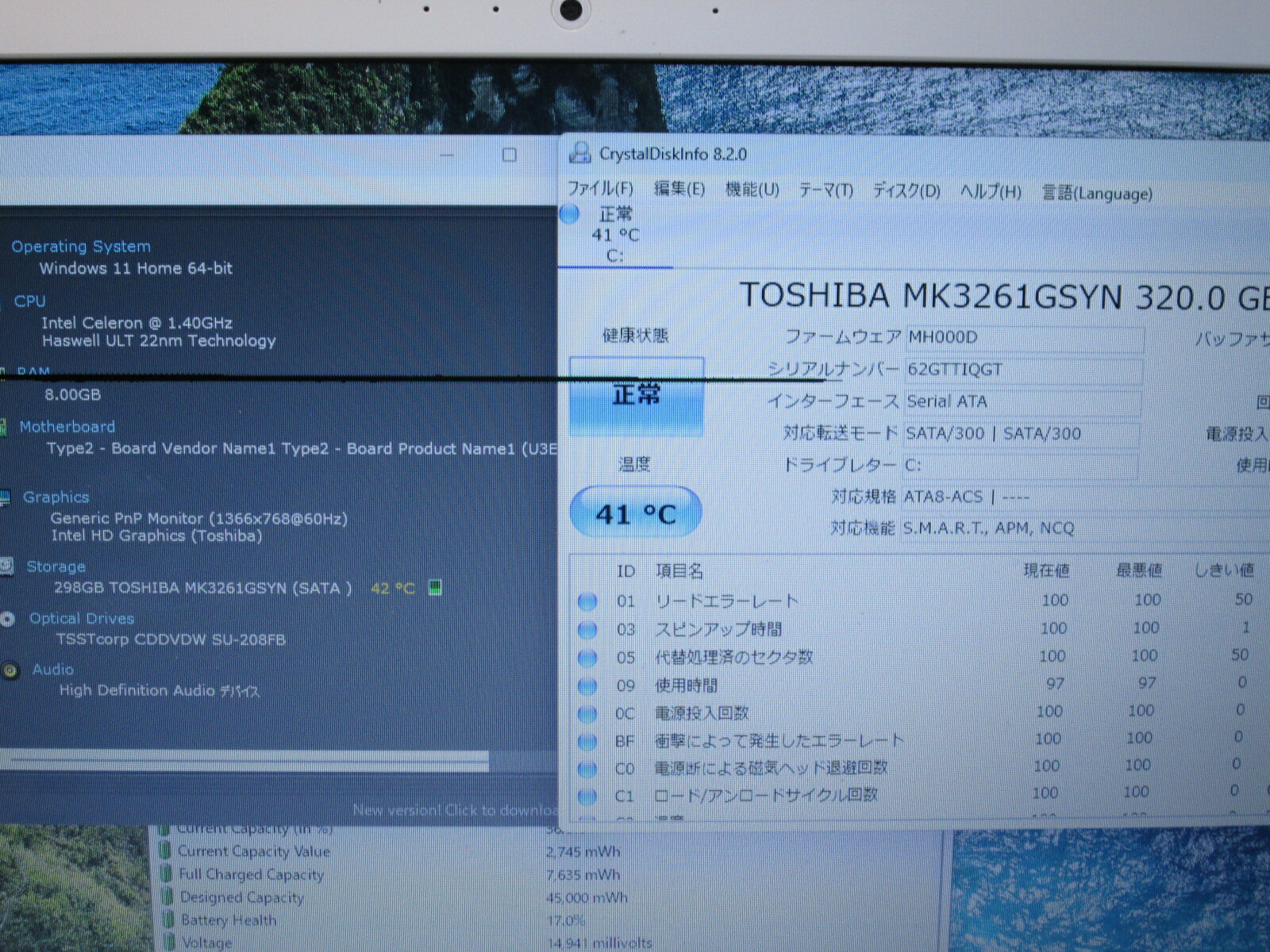Click the status dot for ID C0 row

[587, 769]
